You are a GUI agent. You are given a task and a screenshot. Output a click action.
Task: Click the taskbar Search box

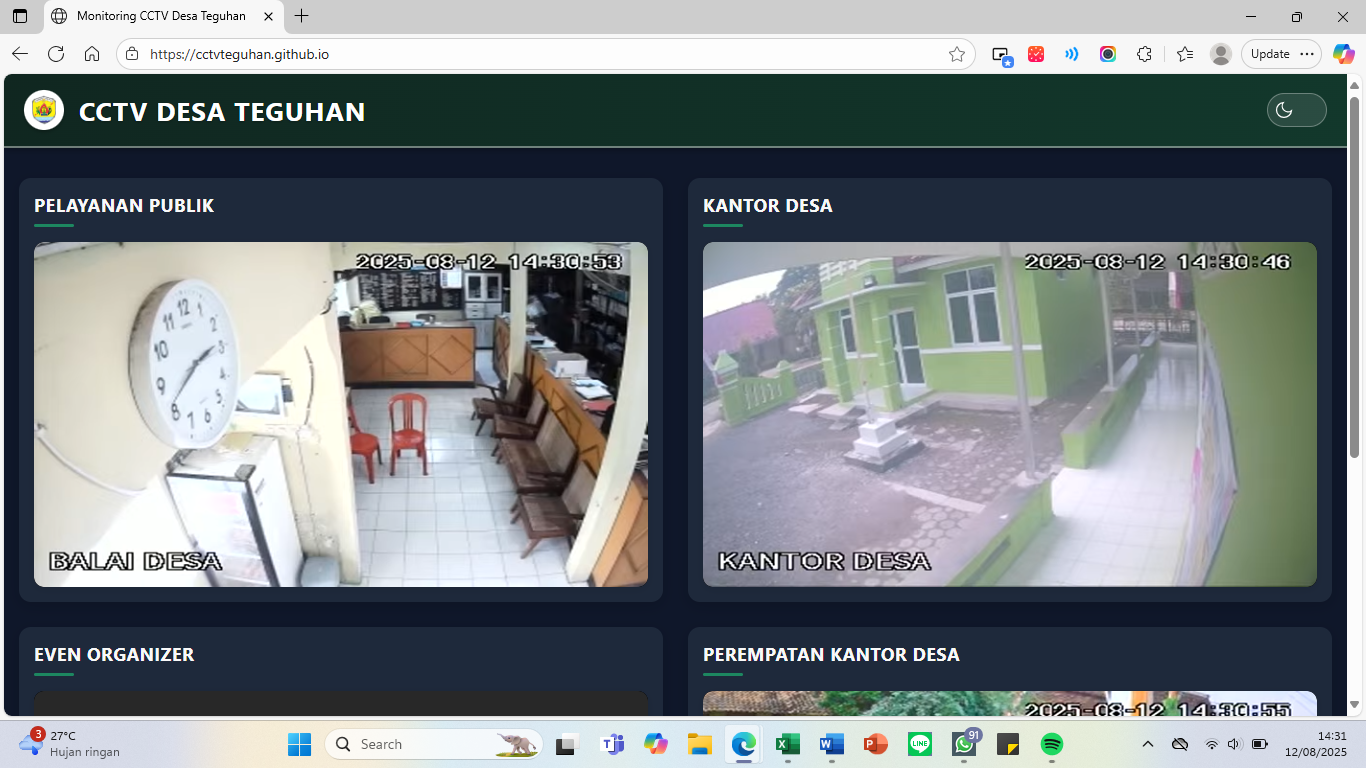(x=434, y=744)
